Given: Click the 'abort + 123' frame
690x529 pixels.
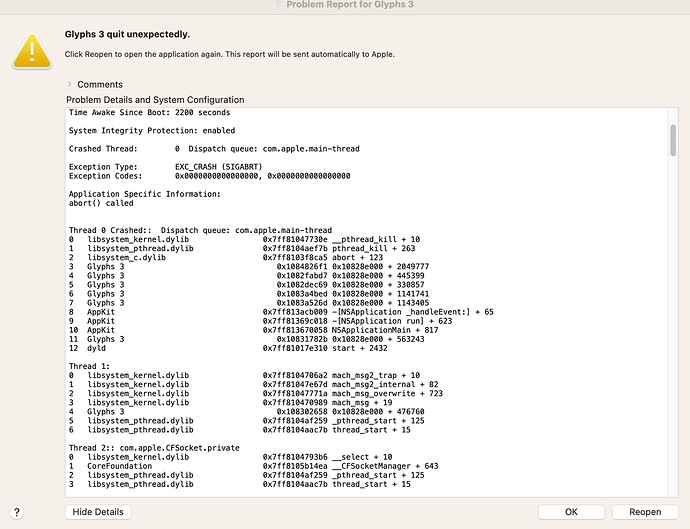Looking at the screenshot, I should tap(226, 257).
